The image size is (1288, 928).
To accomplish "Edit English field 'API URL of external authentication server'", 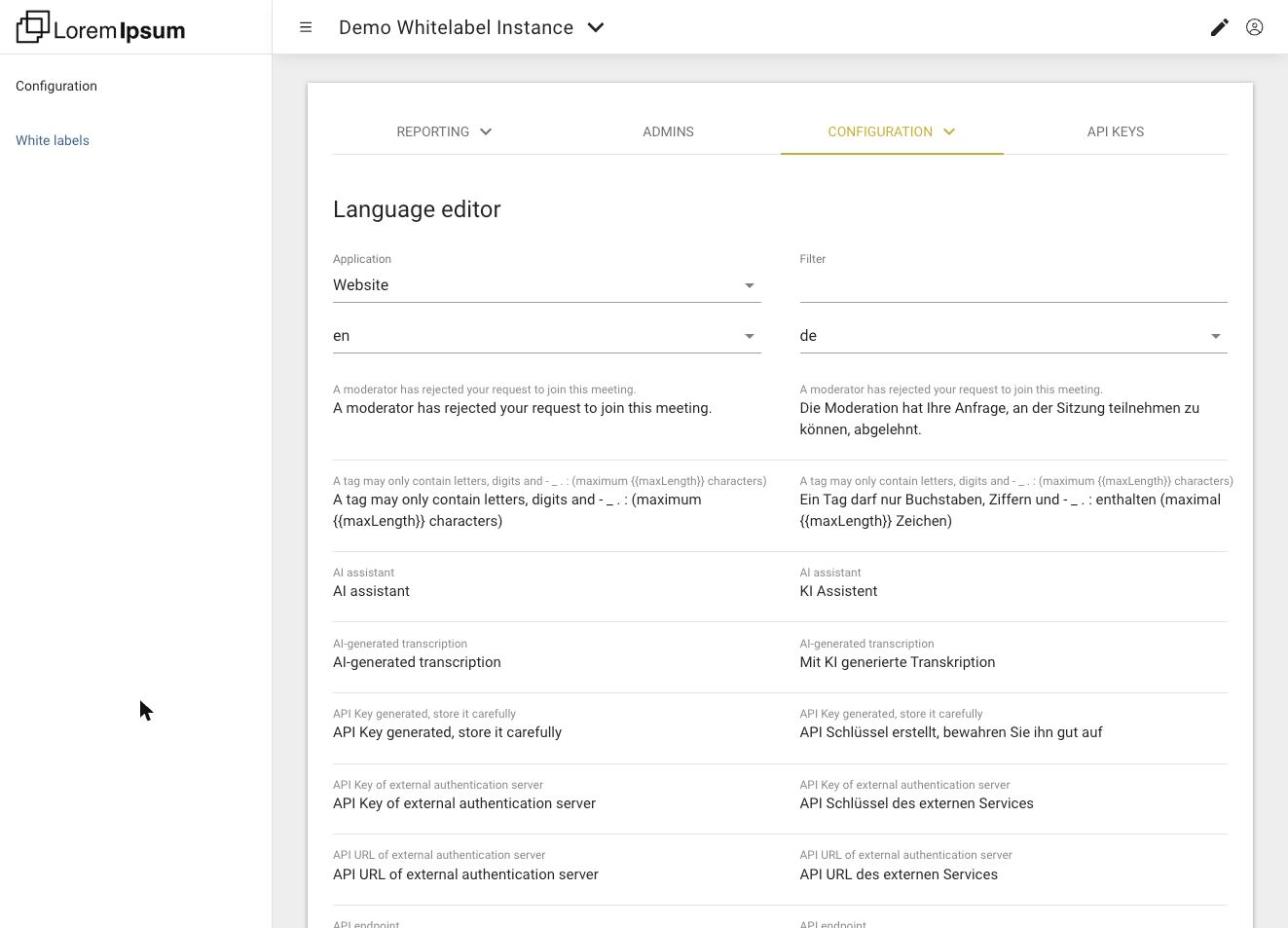I will [546, 874].
